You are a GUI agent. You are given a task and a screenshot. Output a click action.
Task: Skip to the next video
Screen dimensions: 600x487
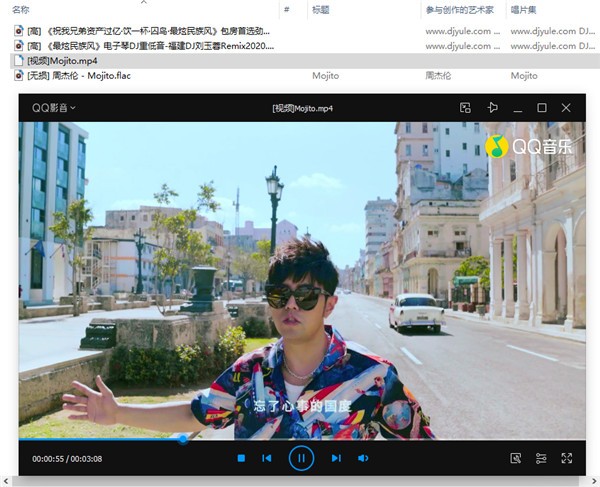[336, 458]
